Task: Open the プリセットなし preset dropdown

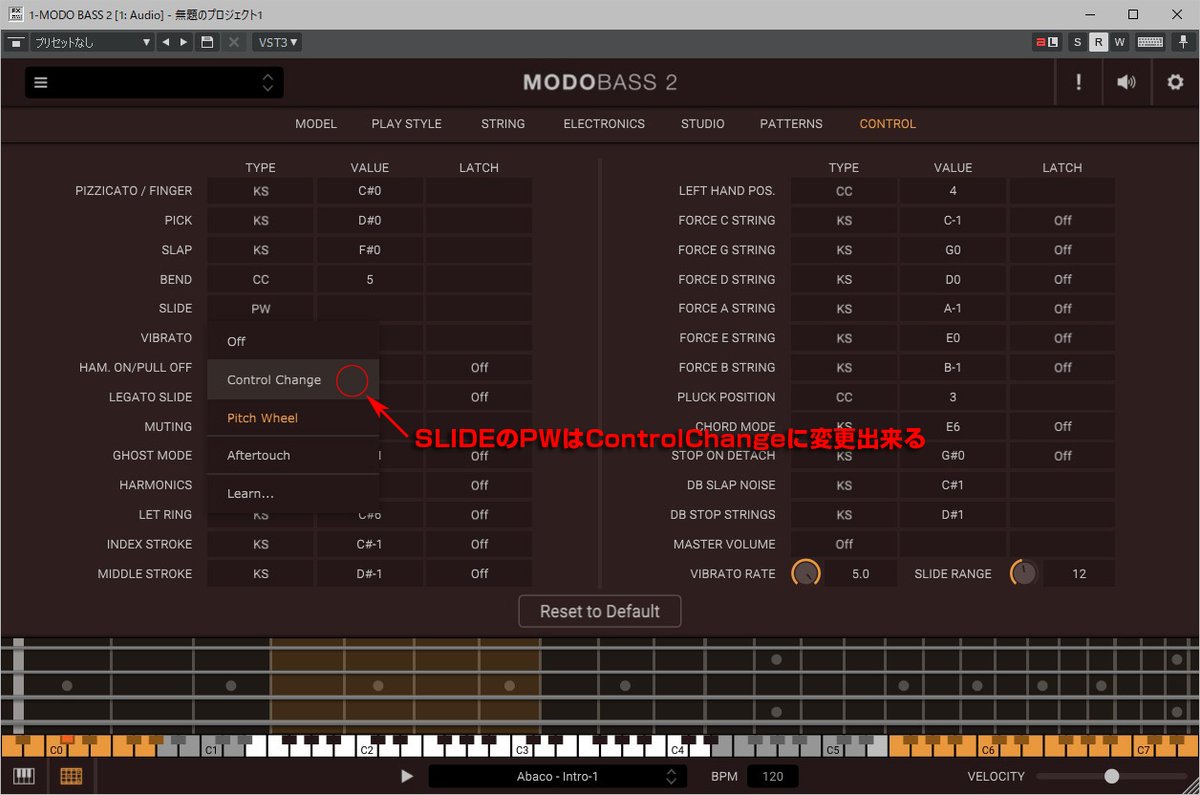Action: 92,42
